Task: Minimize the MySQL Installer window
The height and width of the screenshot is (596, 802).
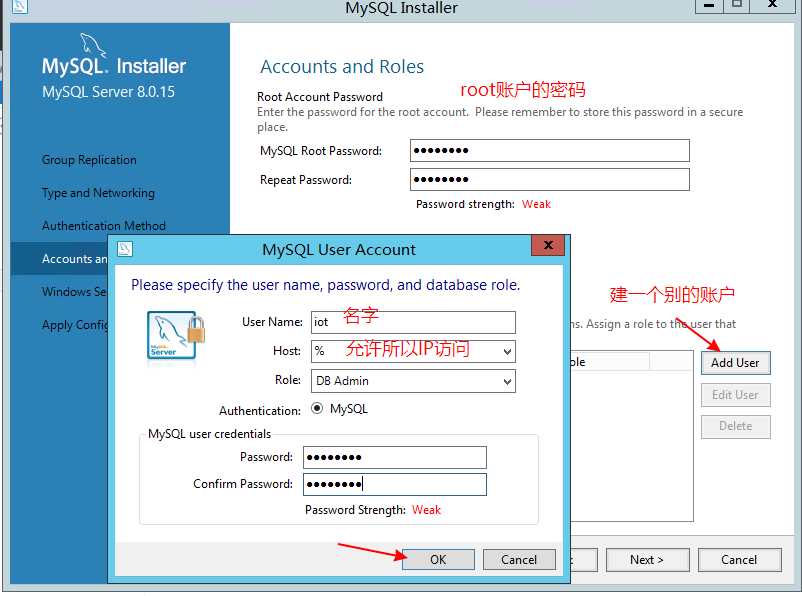Action: [709, 6]
